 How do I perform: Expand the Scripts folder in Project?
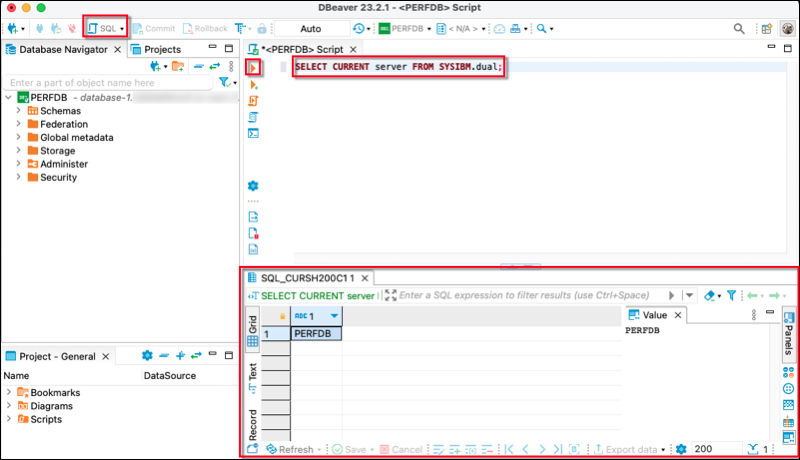coord(10,419)
